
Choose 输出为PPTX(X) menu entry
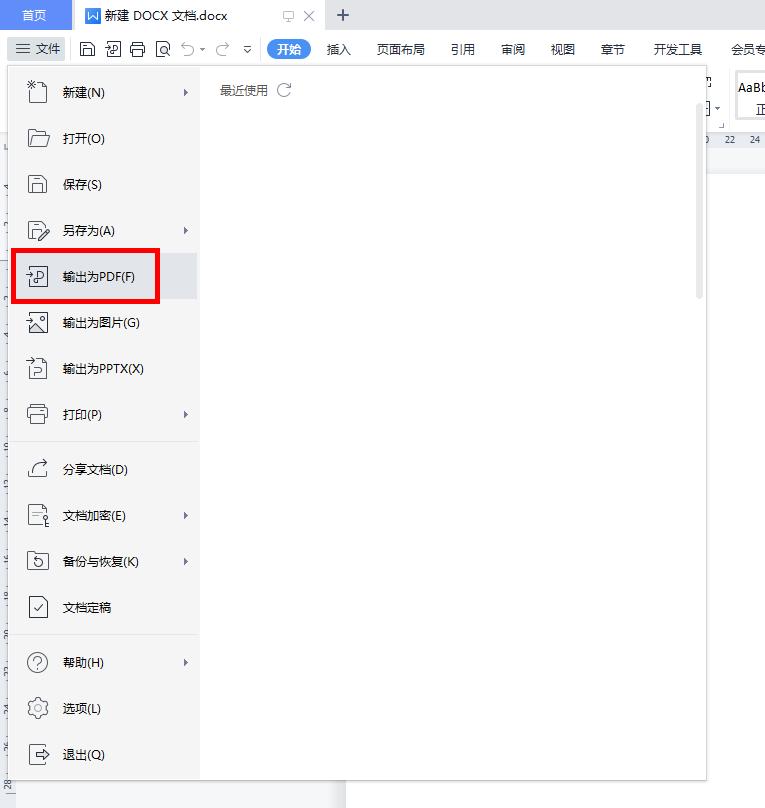[x=104, y=368]
